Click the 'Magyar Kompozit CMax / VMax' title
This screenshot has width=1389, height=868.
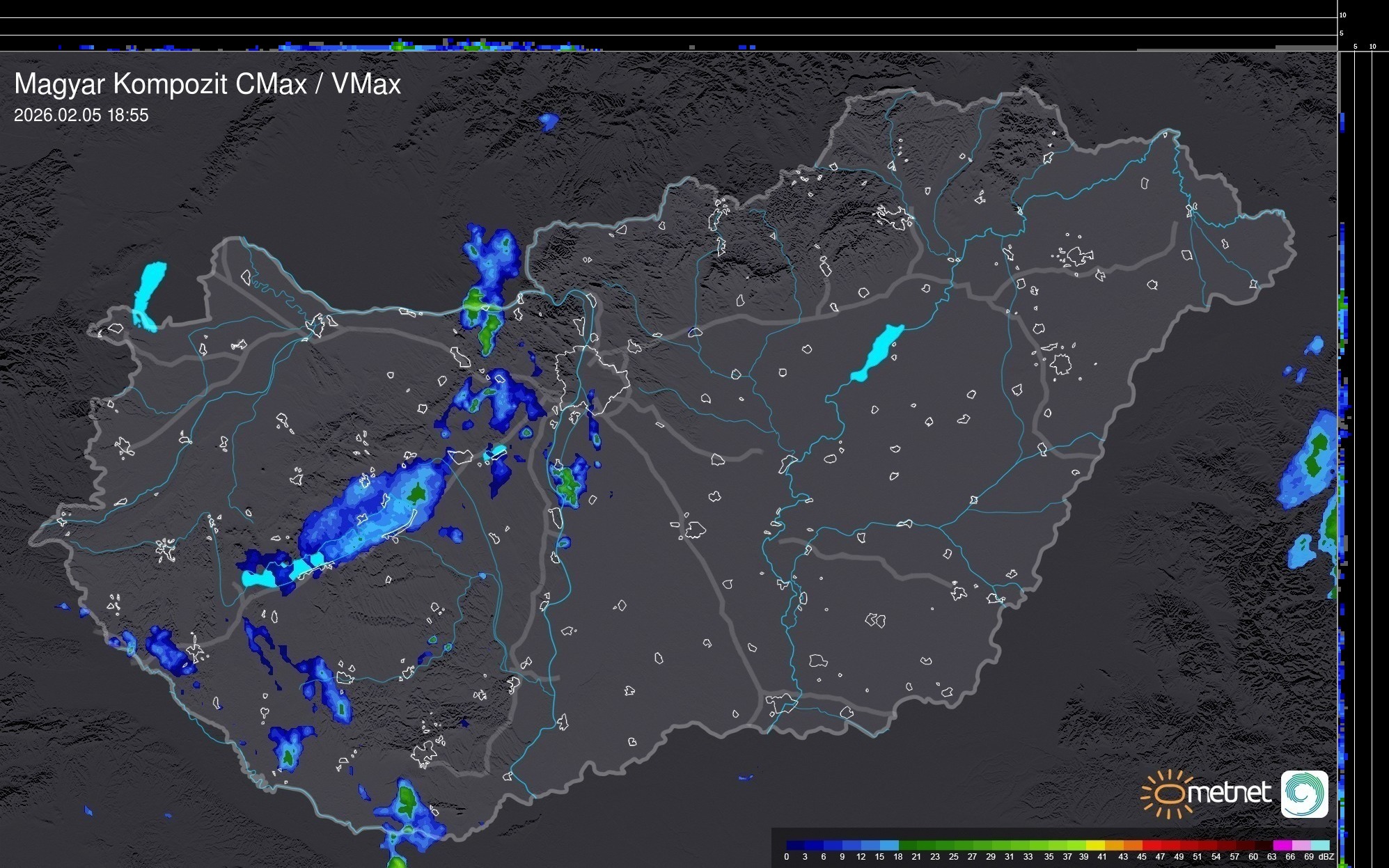point(207,84)
